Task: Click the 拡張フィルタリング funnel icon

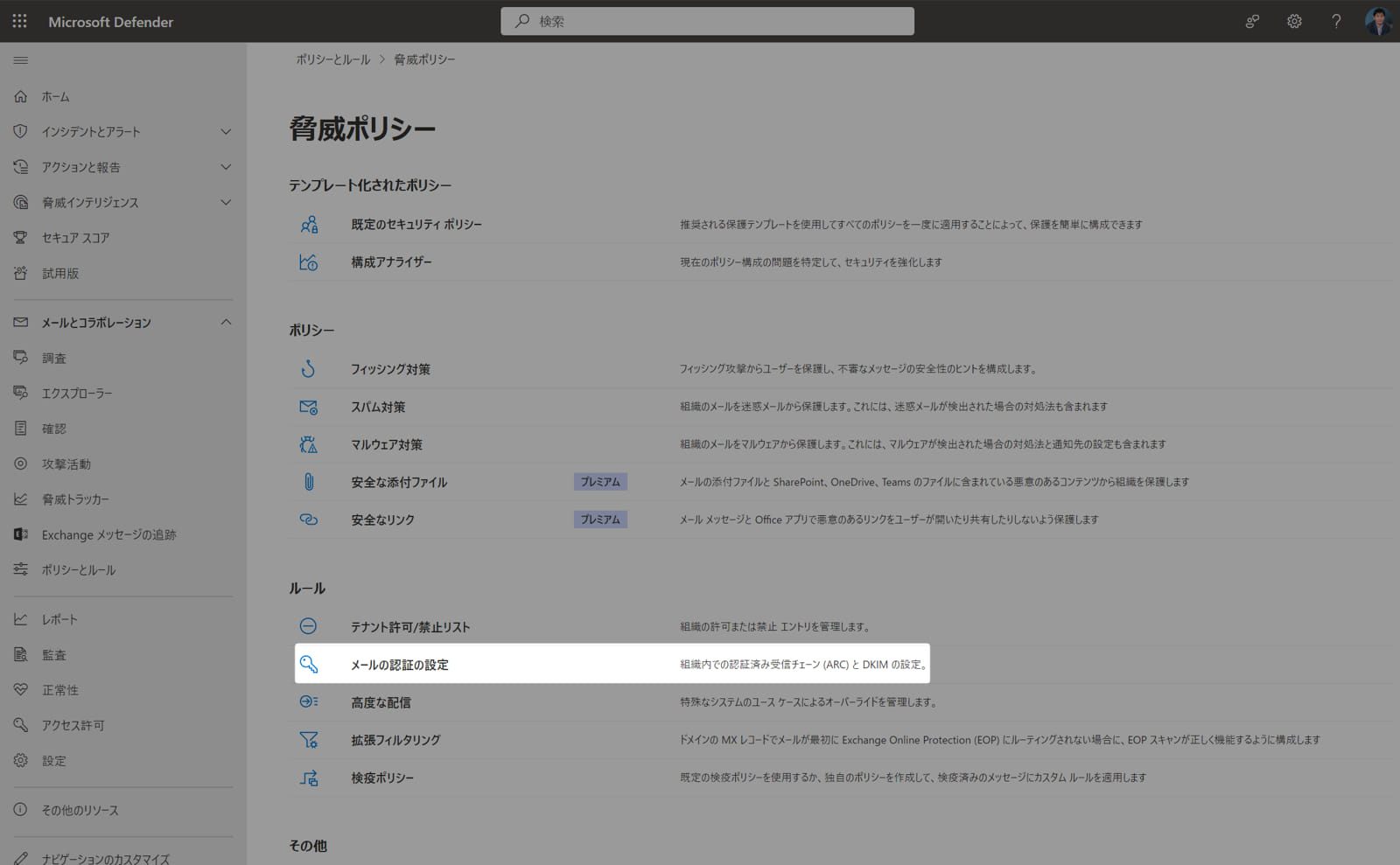Action: (308, 739)
